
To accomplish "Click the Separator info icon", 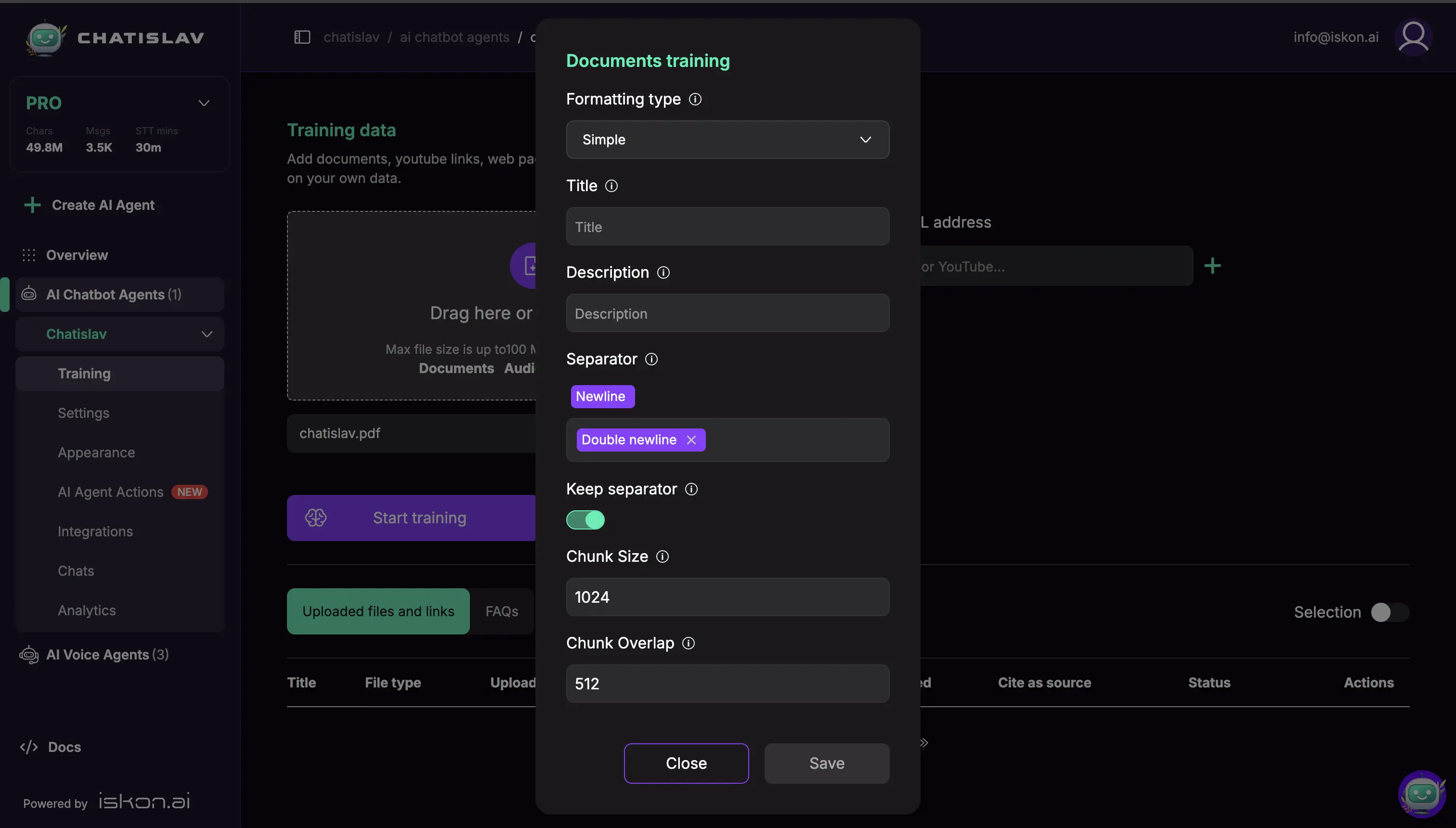I will (x=652, y=360).
